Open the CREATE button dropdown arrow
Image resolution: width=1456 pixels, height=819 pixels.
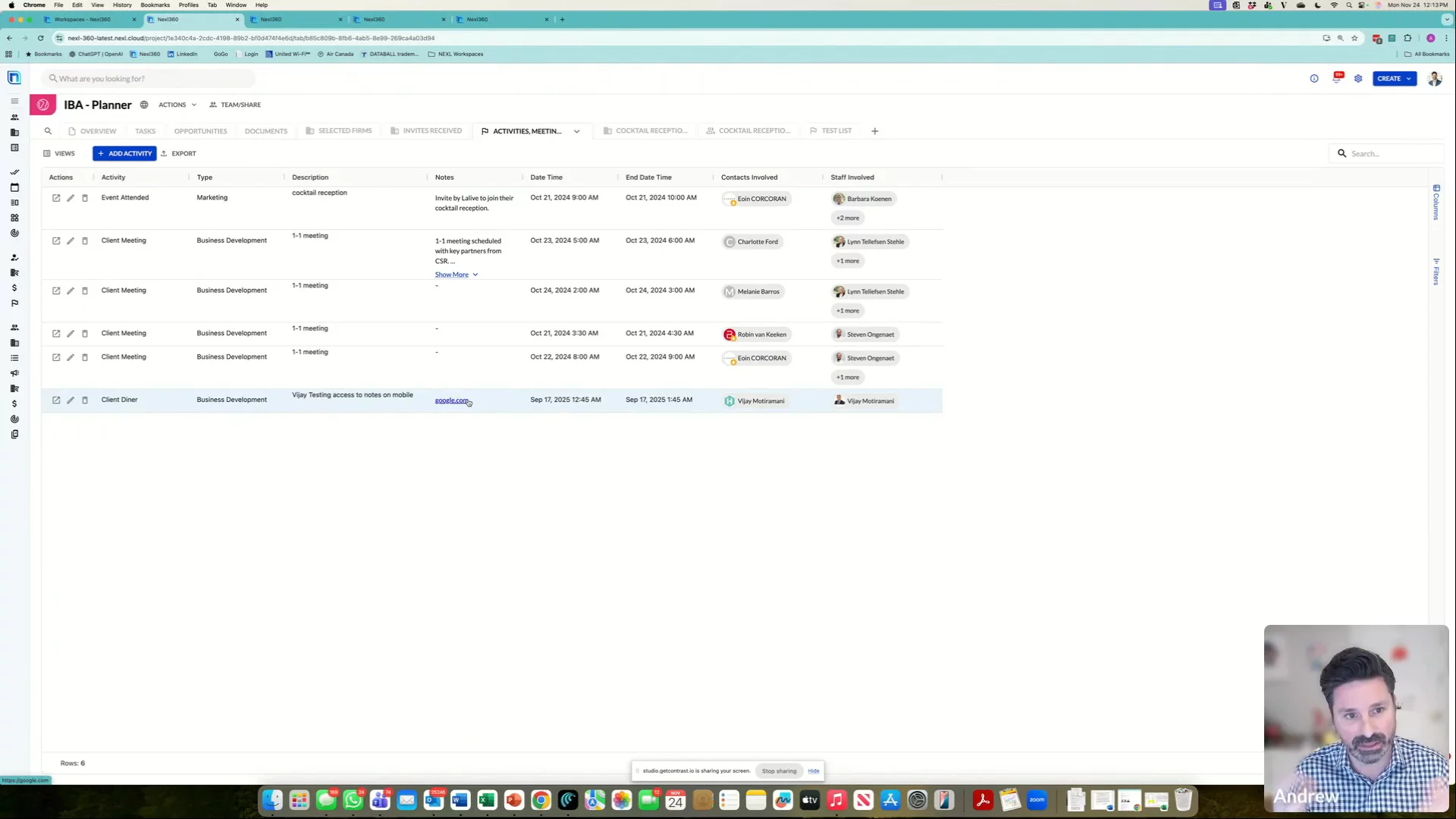1409,79
